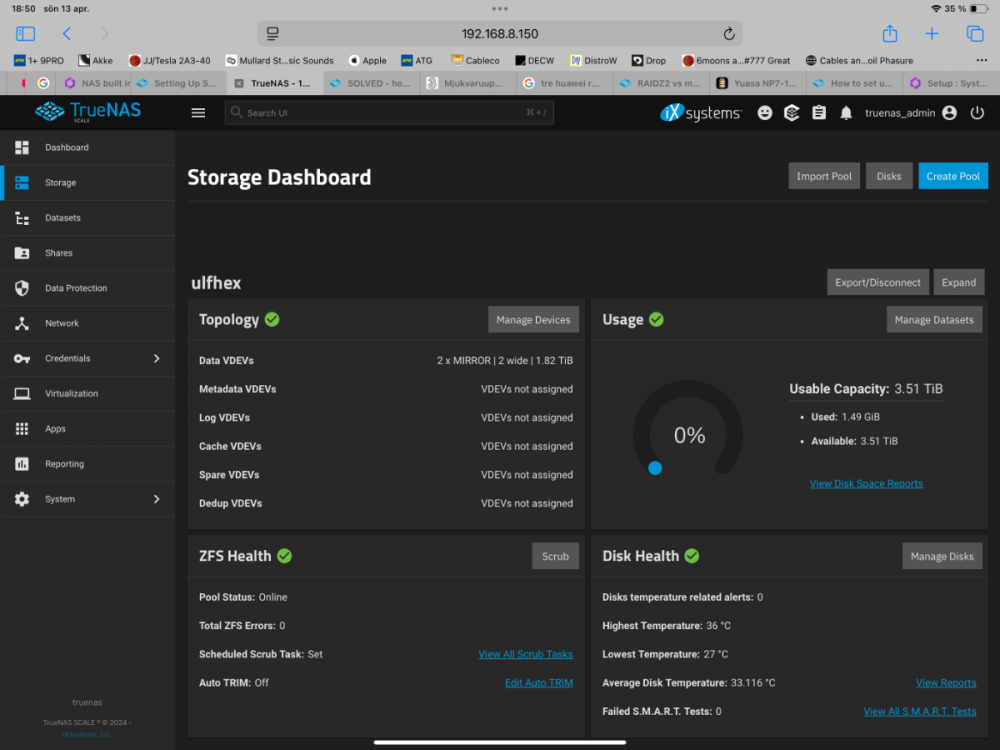Expand the System submenu

156,499
